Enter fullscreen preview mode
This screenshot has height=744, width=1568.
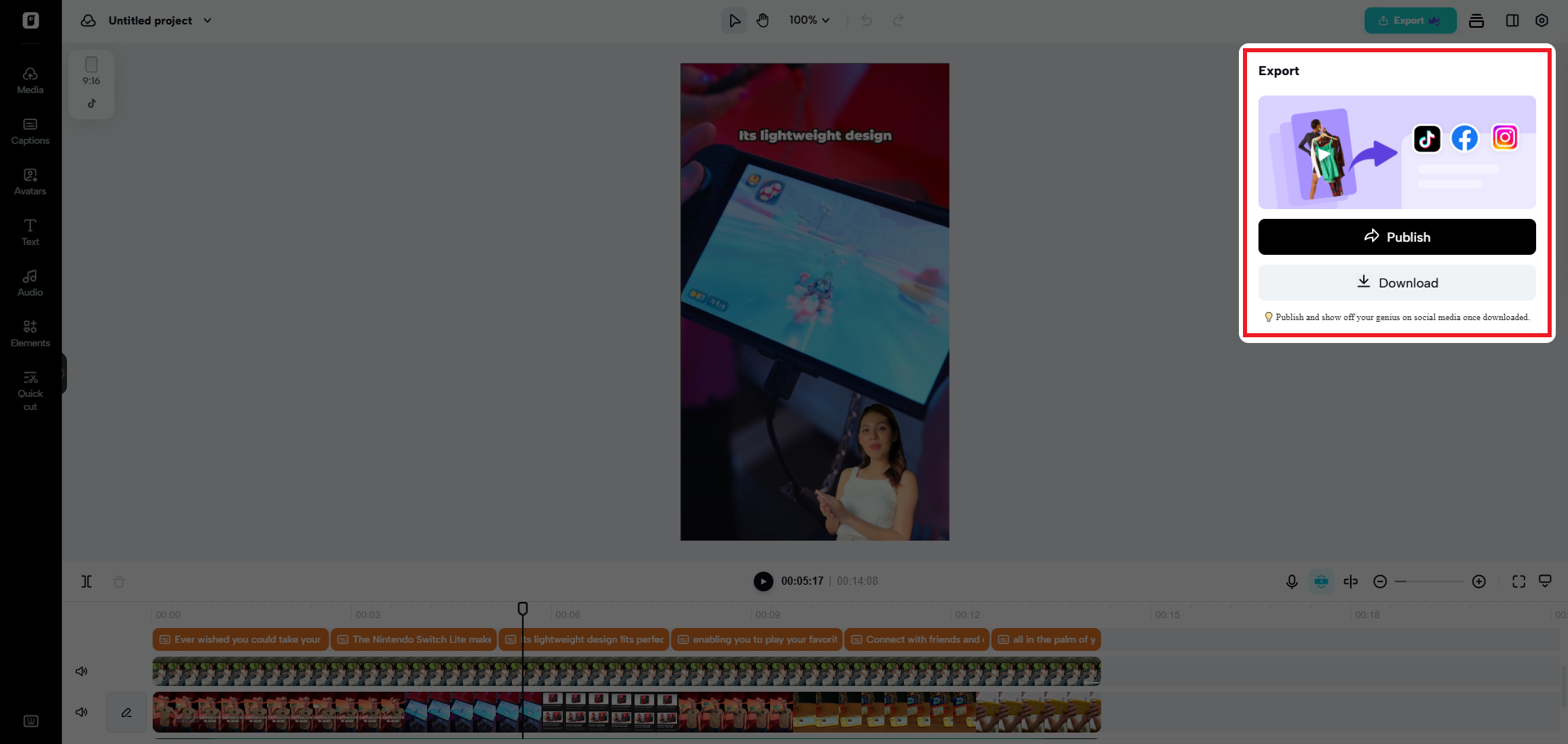[x=1519, y=581]
